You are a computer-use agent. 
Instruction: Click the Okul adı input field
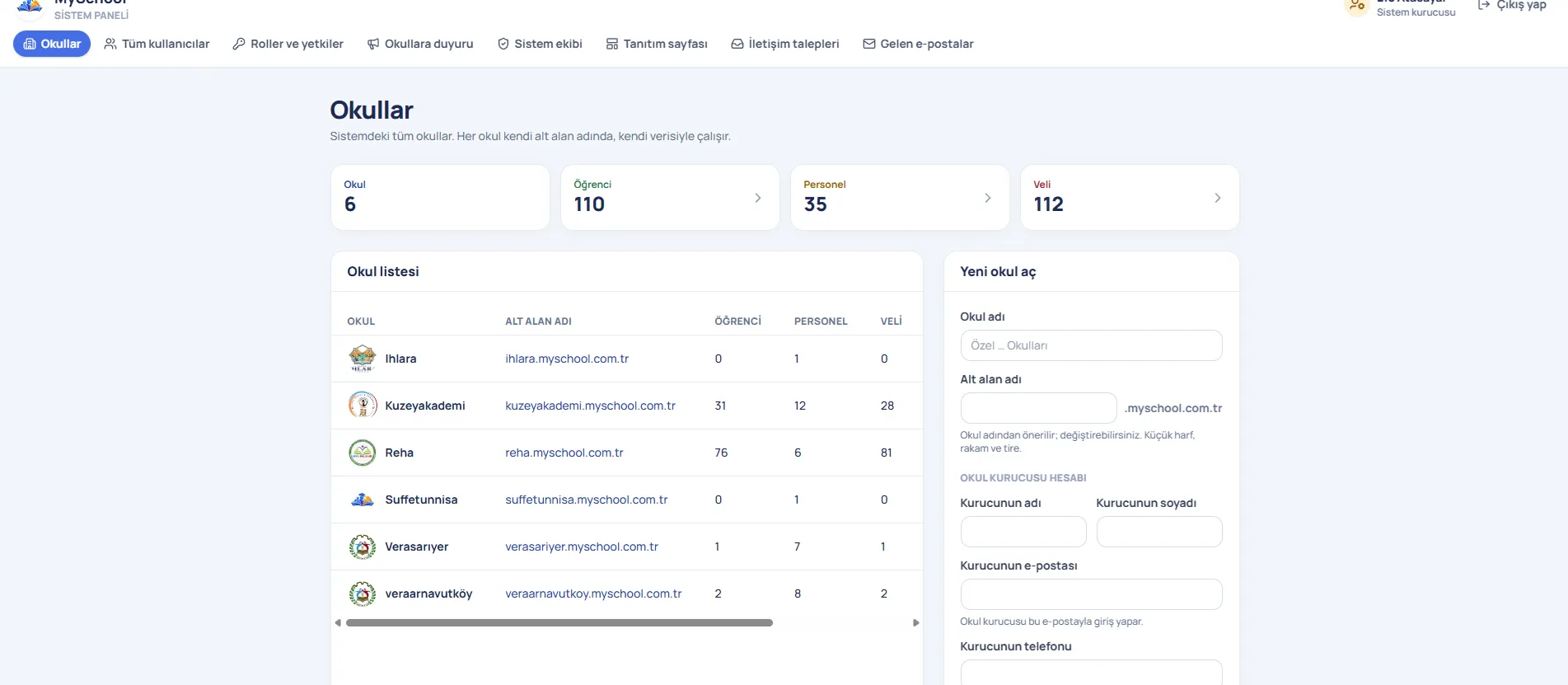tap(1091, 345)
